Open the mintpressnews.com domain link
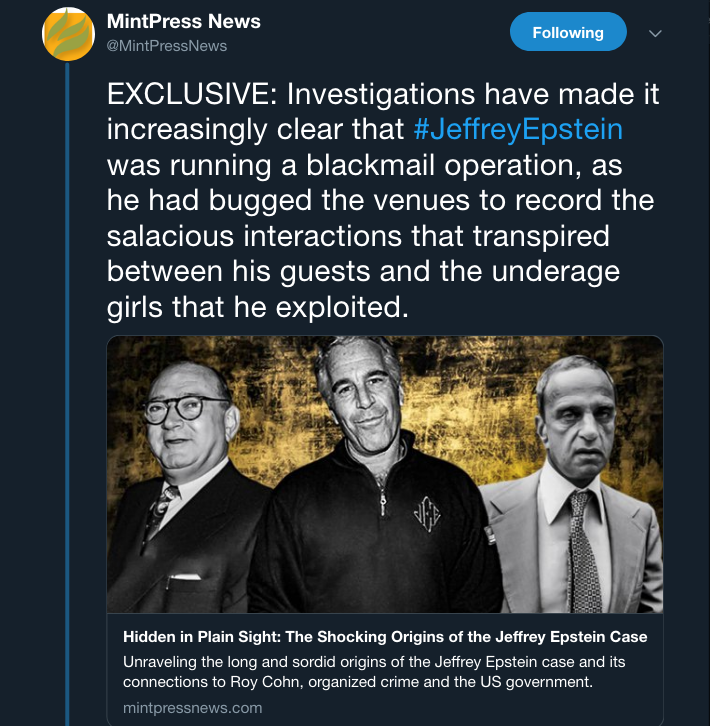 point(192,708)
